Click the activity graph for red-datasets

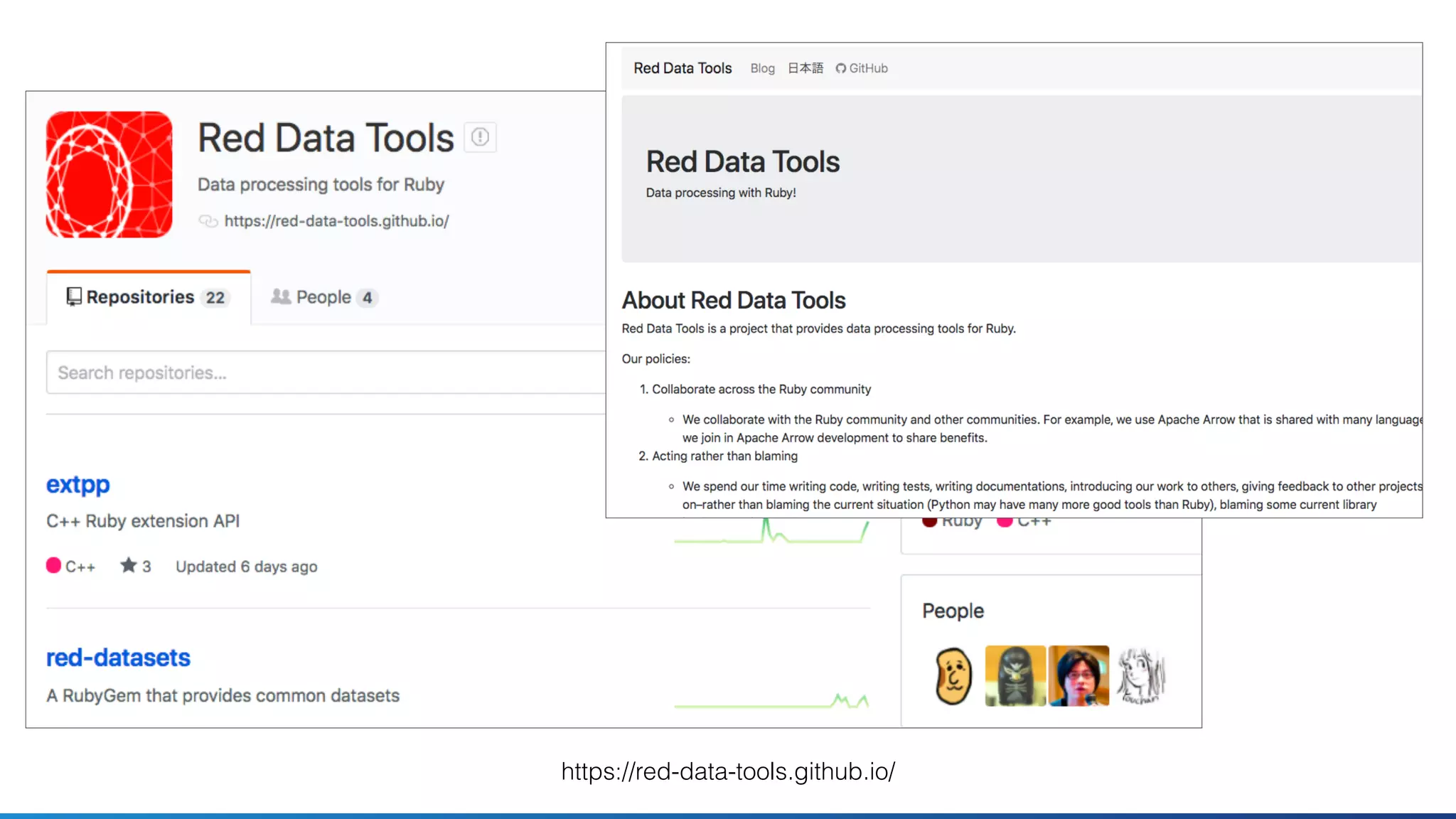pyautogui.click(x=772, y=700)
